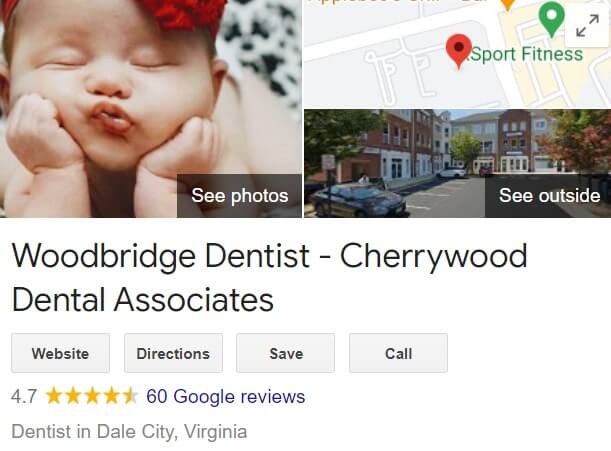Call Cherrywood Dental Associates
Screen dimensions: 611x451
(398, 353)
